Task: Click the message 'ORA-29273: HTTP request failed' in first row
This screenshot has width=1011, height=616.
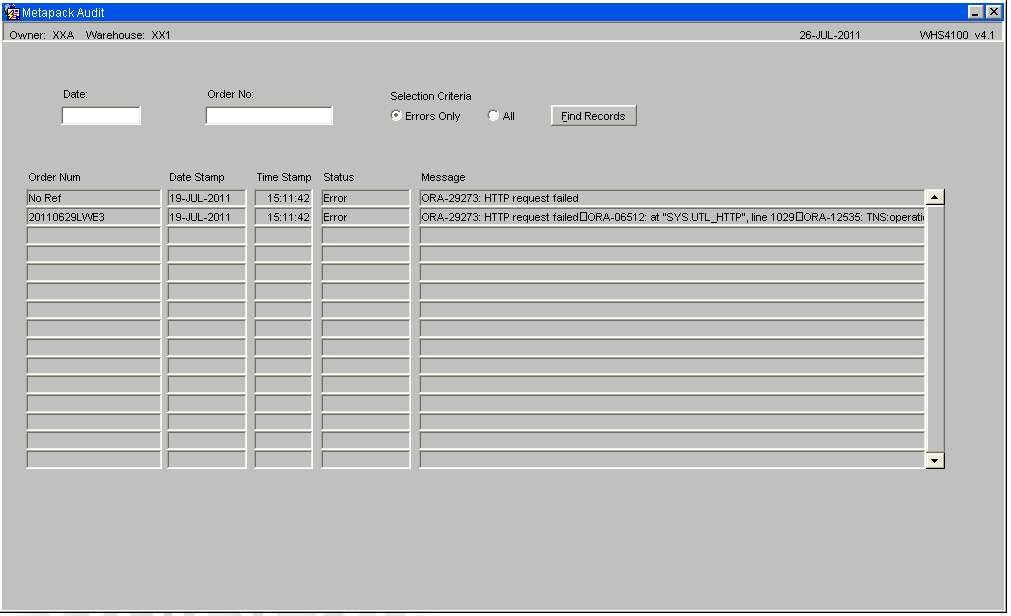Action: [672, 198]
